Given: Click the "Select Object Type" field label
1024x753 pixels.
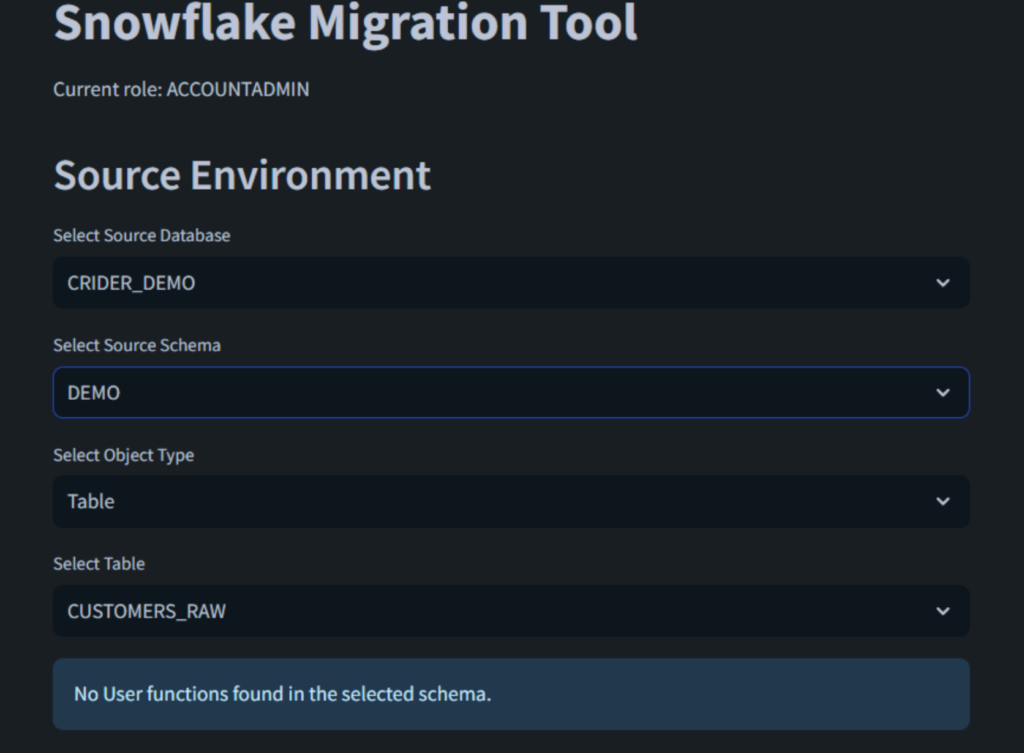Looking at the screenshot, I should point(123,455).
